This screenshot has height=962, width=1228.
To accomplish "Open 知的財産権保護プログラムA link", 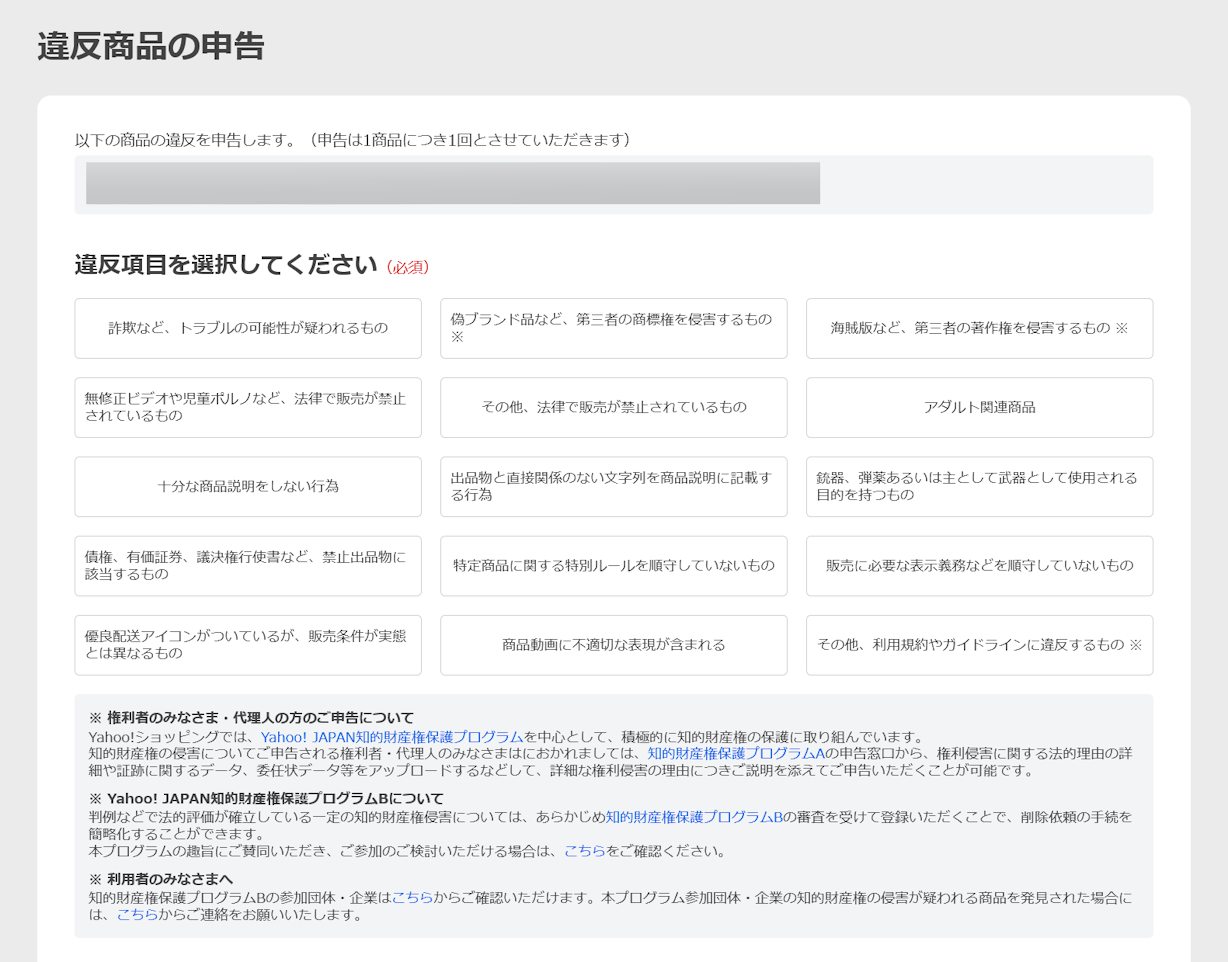I will (x=736, y=753).
